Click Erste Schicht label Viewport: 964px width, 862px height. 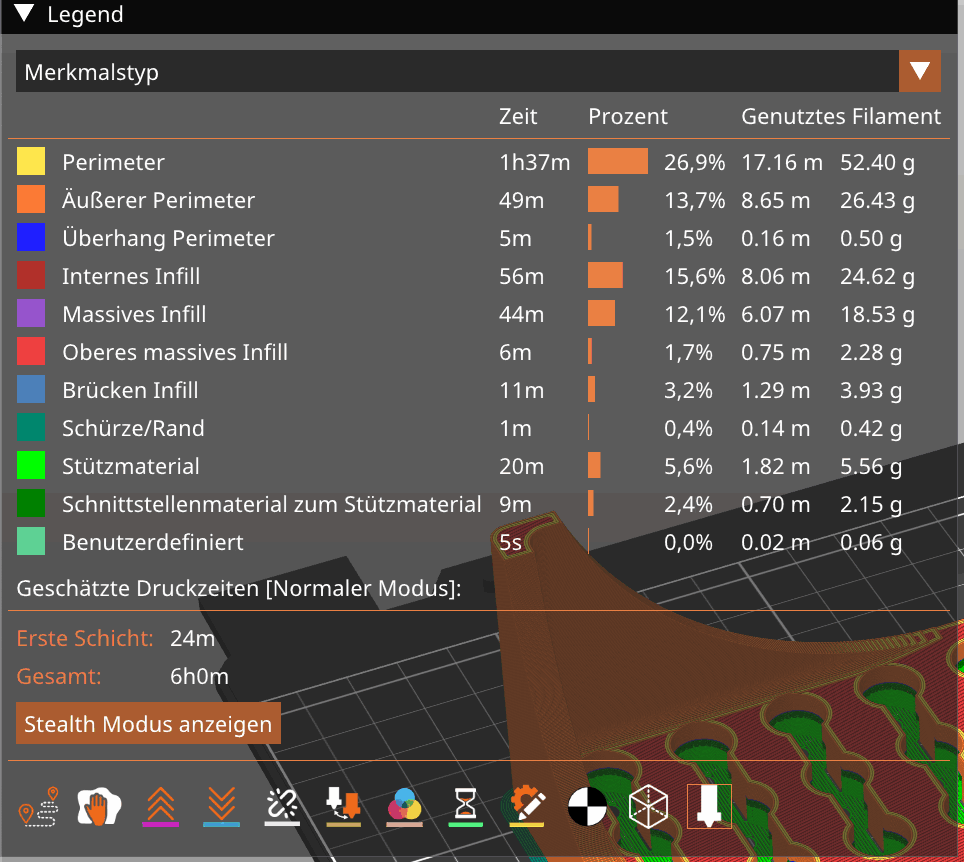(x=85, y=638)
